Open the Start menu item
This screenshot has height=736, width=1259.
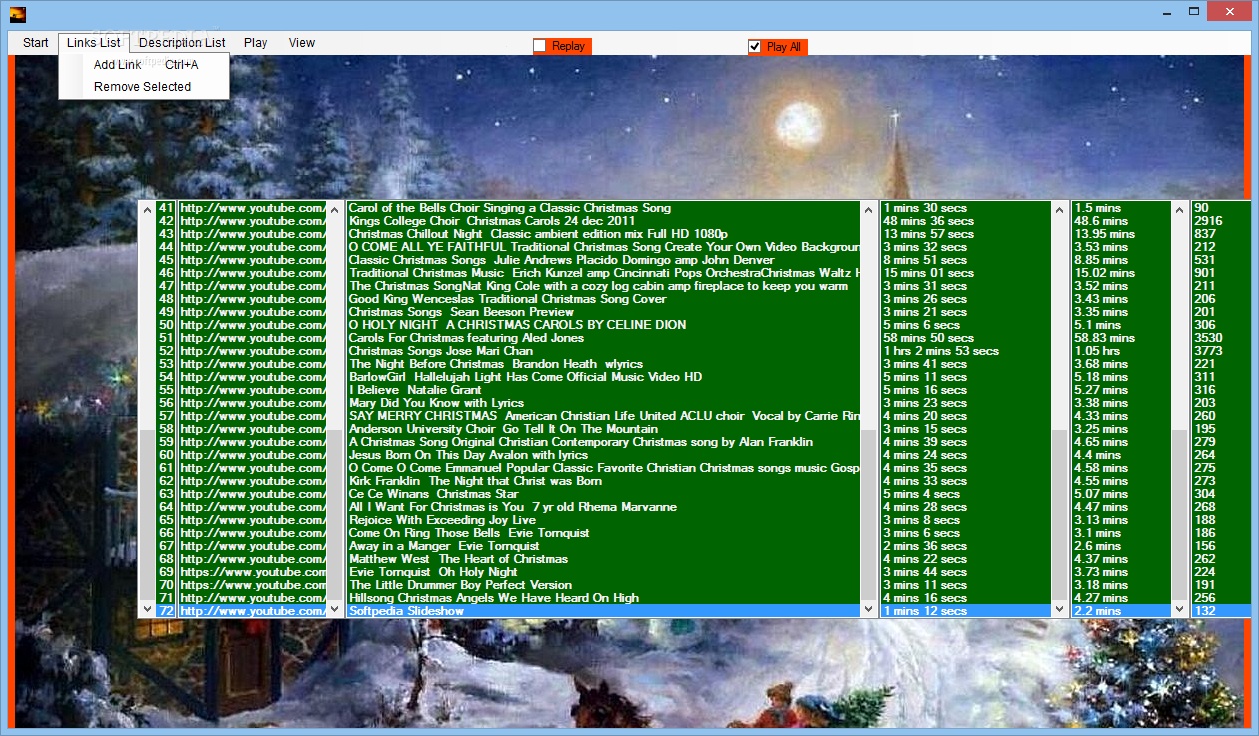36,43
